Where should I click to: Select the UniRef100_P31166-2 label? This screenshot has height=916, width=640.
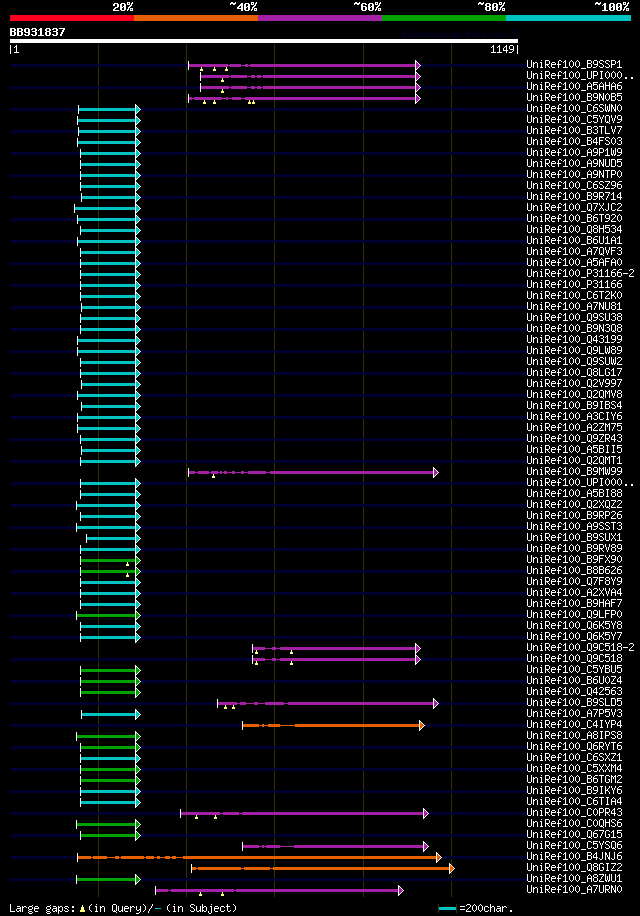pyautogui.click(x=580, y=273)
